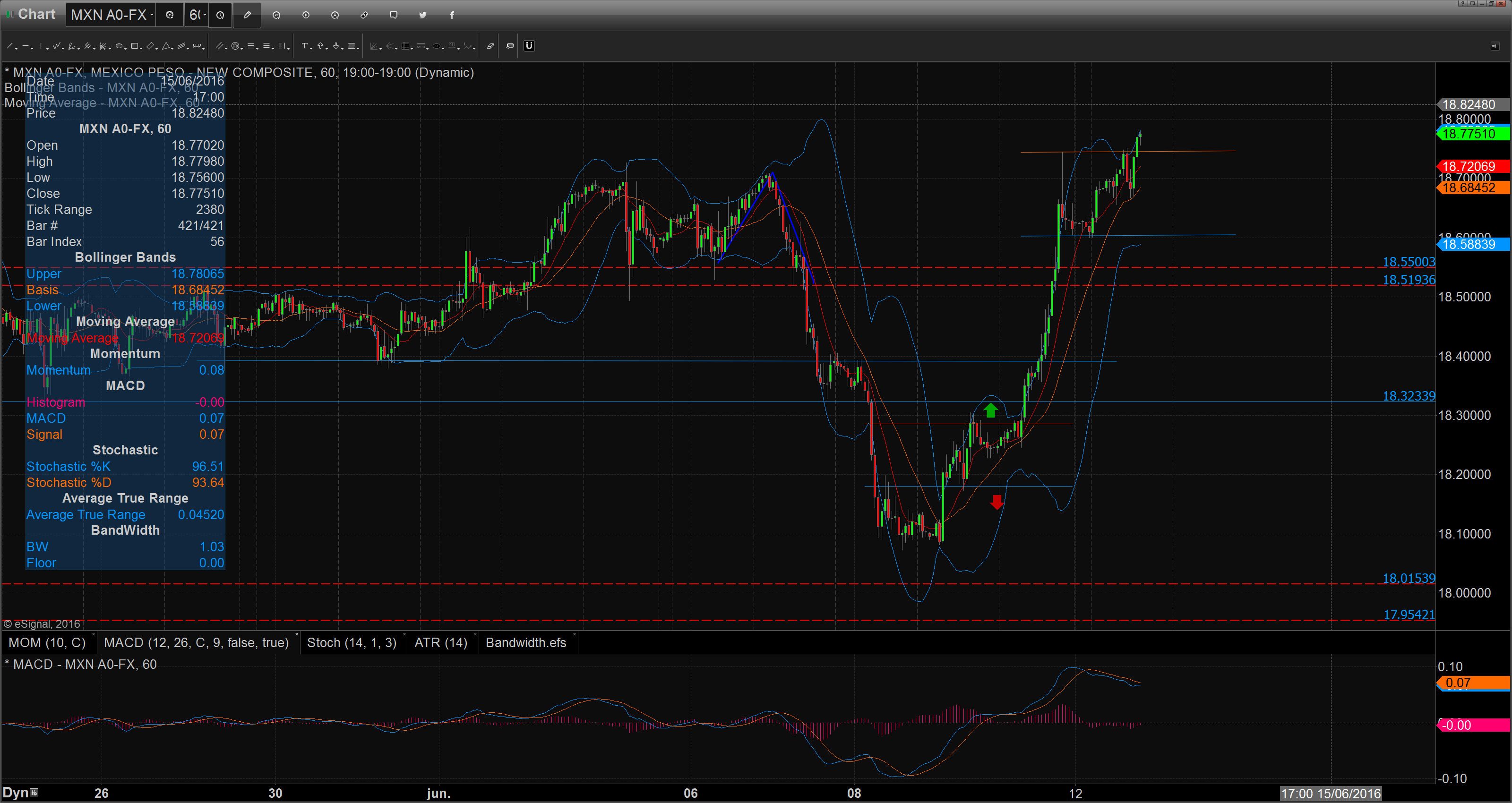The image size is (1512, 803).
Task: Open the time template clock icon
Action: point(220,15)
